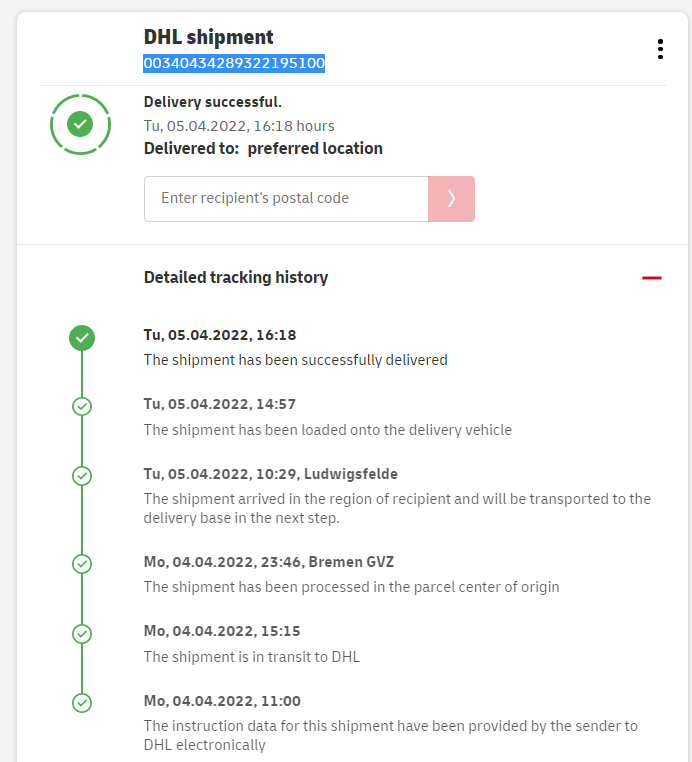Open the three-dot shipment options menu
The width and height of the screenshot is (692, 762).
click(x=660, y=49)
